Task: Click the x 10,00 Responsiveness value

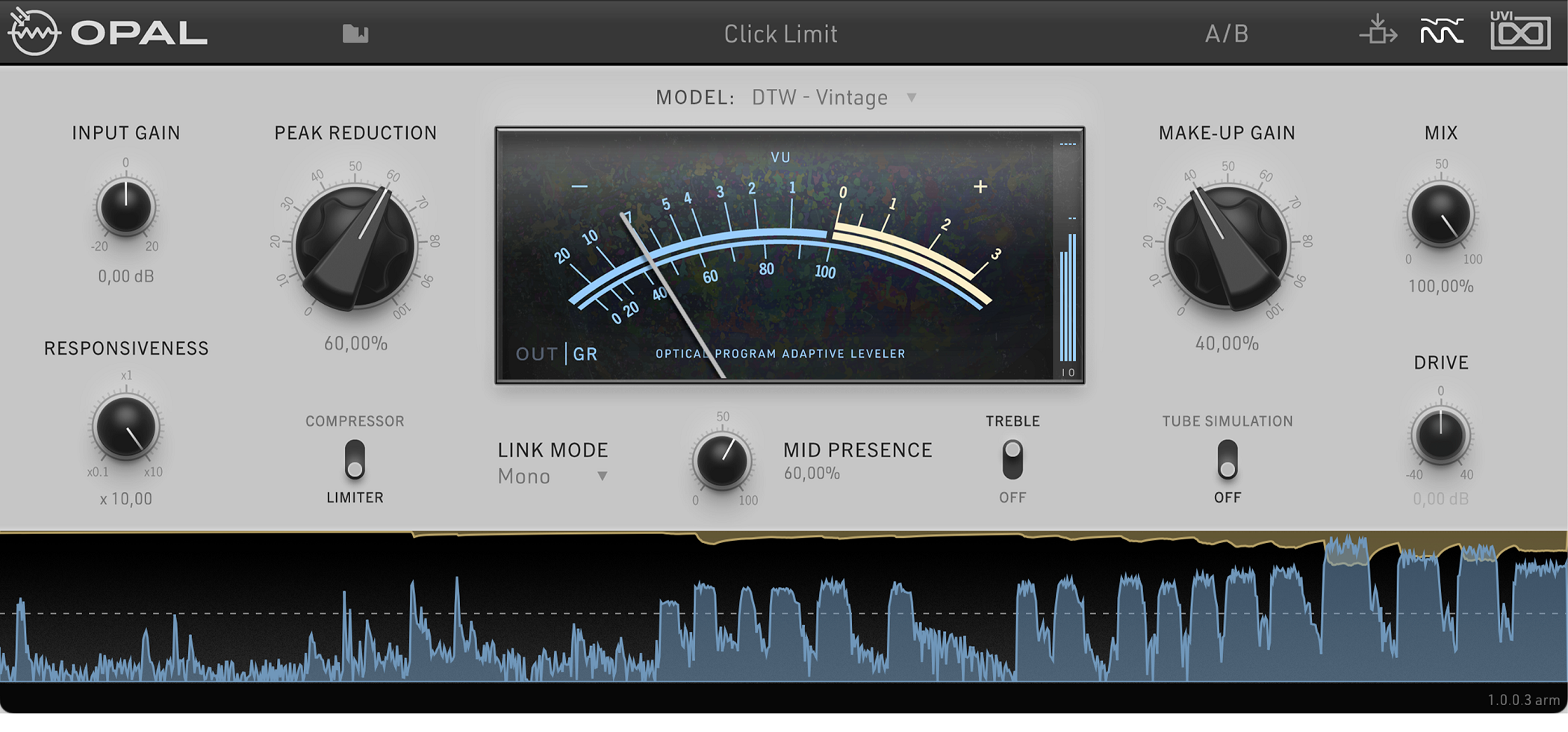Action: point(126,499)
